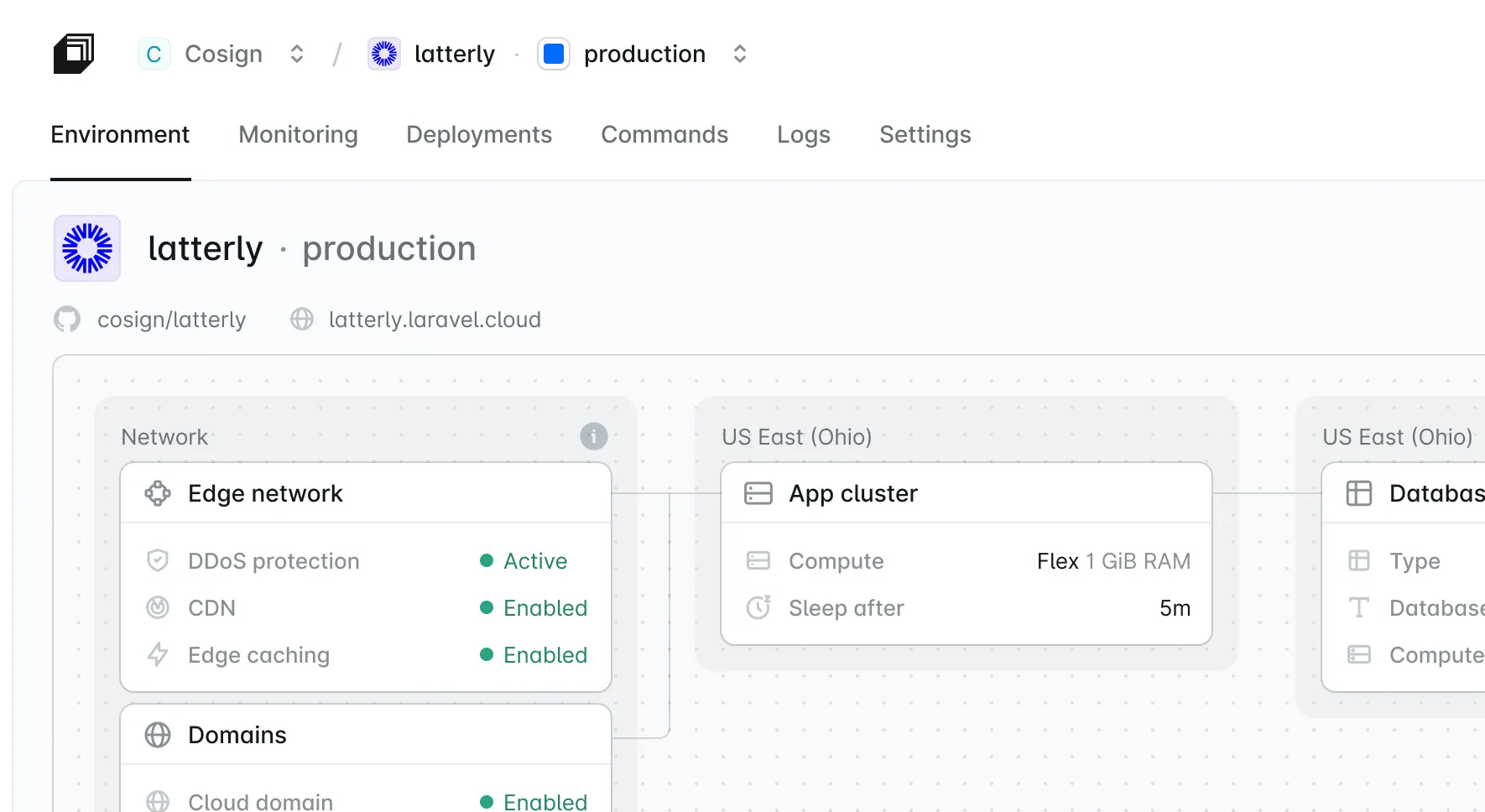Click the database Type row icon
The image size is (1485, 812).
tap(1359, 560)
